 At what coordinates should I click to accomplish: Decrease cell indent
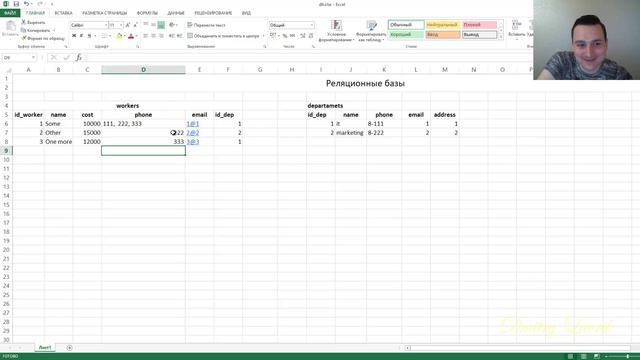pos(171,36)
